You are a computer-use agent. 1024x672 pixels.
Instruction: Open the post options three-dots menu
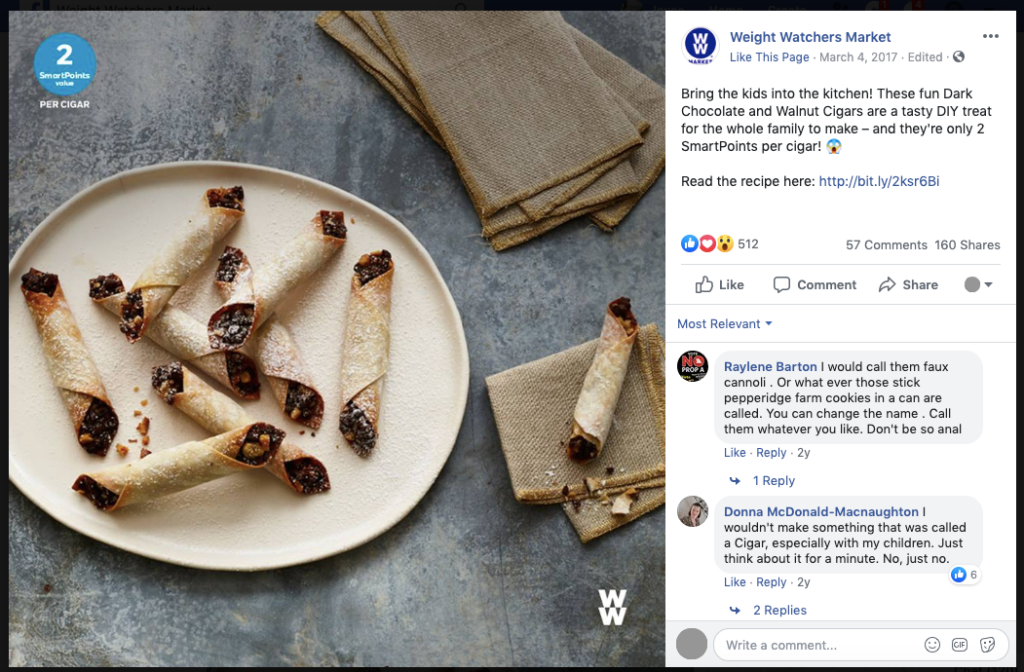pyautogui.click(x=990, y=37)
